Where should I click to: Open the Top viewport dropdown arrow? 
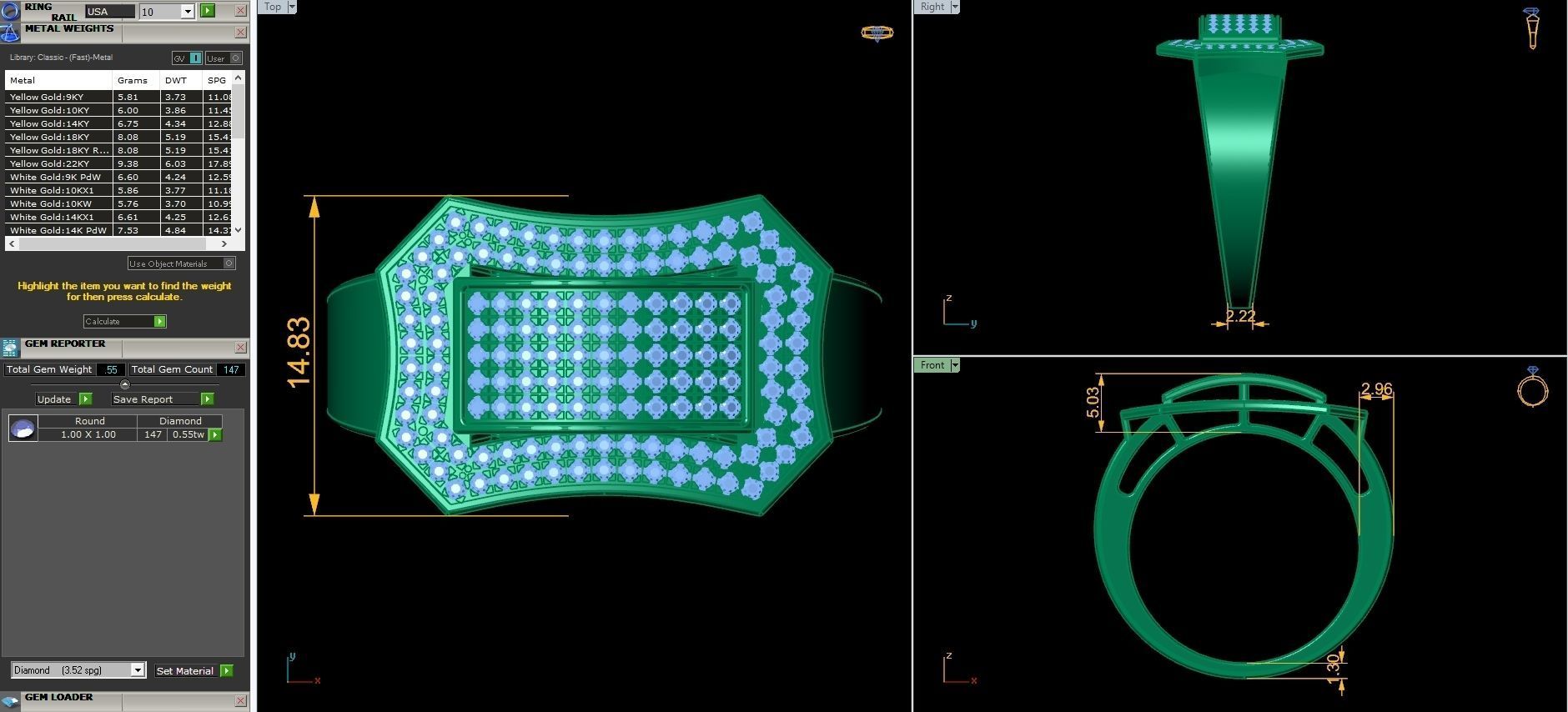[292, 7]
